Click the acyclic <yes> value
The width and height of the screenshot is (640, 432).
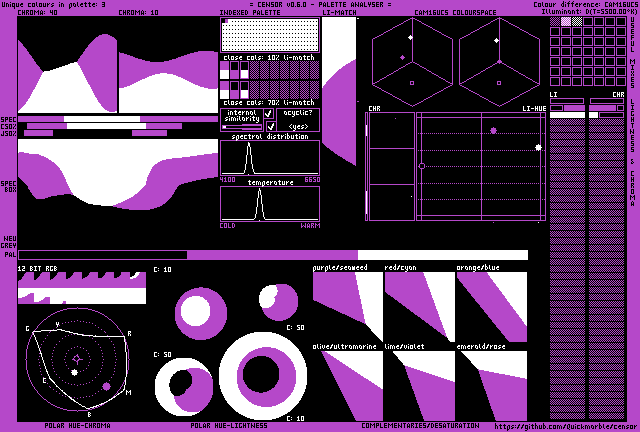[298, 127]
